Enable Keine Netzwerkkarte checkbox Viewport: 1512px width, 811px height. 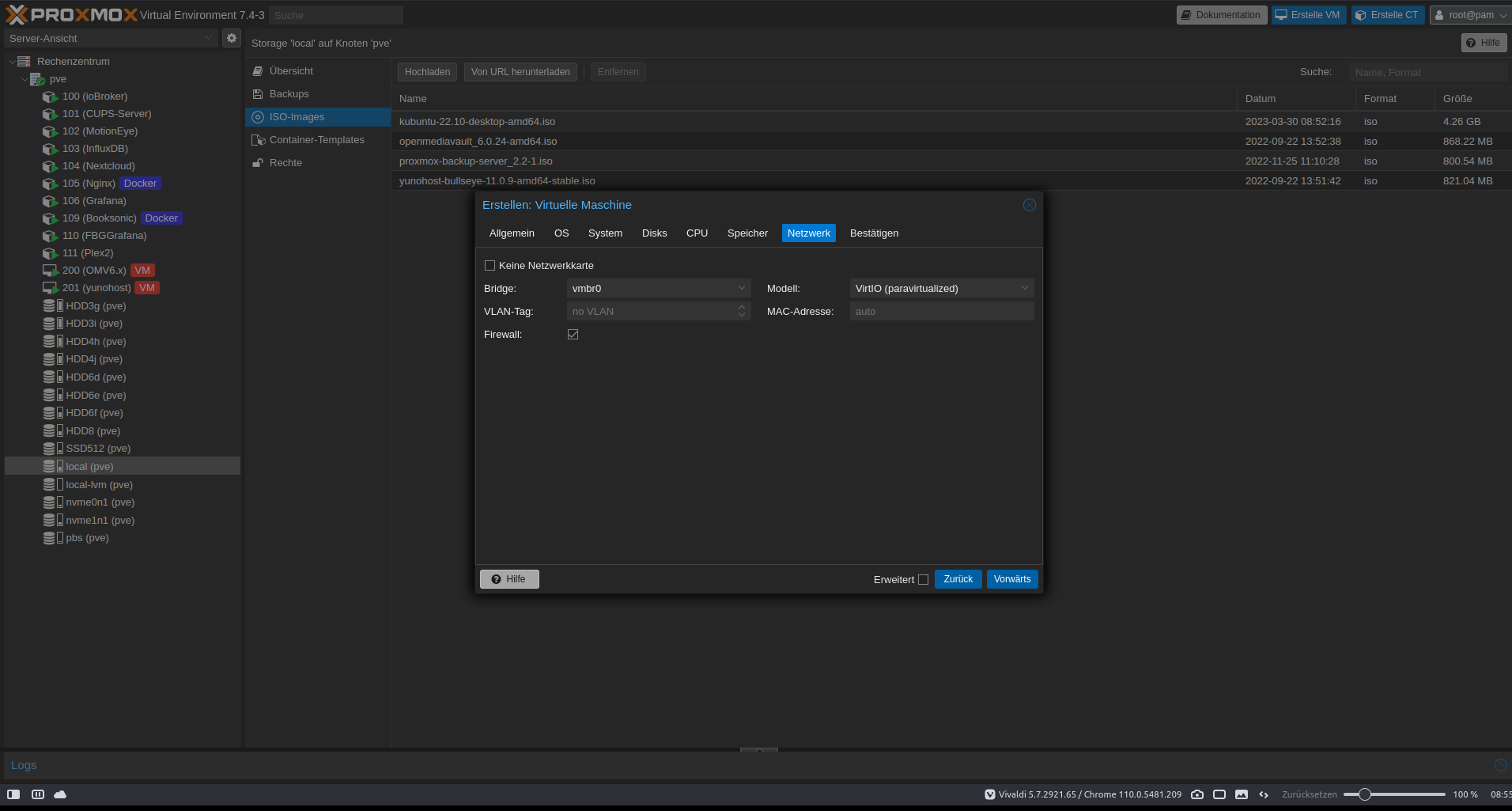tap(490, 266)
